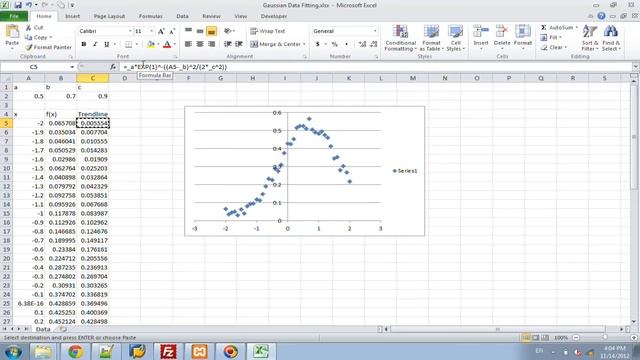The width and height of the screenshot is (640, 360).
Task: Click Increase Indent icon
Action: [x=239, y=44]
